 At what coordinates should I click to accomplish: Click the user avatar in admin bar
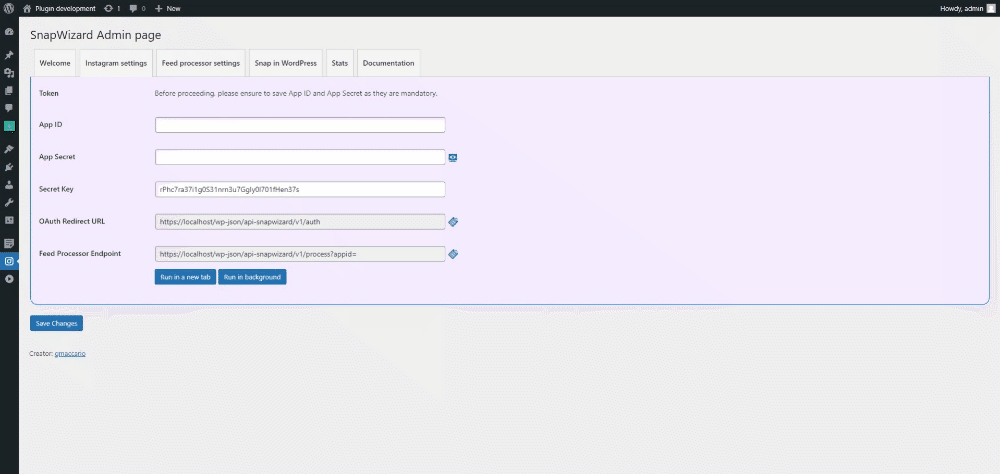[990, 8]
